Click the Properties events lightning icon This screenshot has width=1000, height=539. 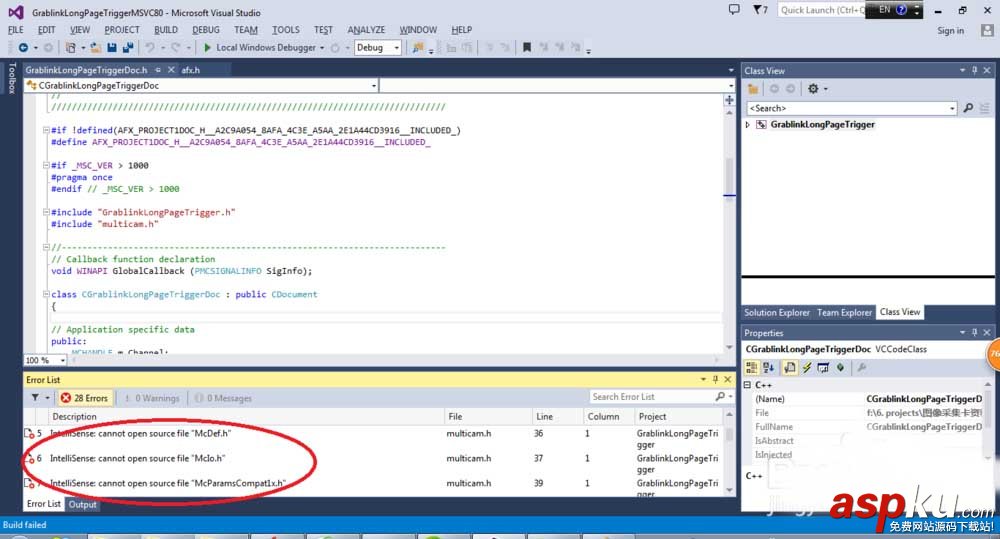point(806,367)
